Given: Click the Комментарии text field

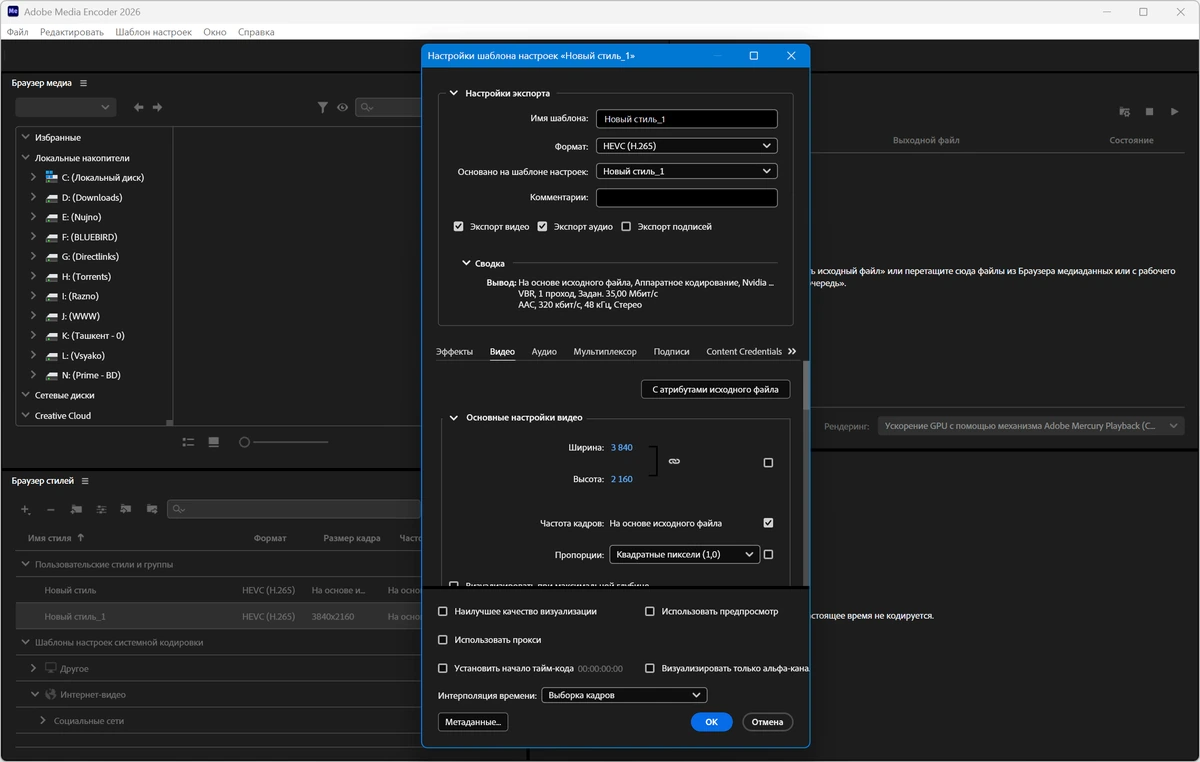Looking at the screenshot, I should click(687, 198).
